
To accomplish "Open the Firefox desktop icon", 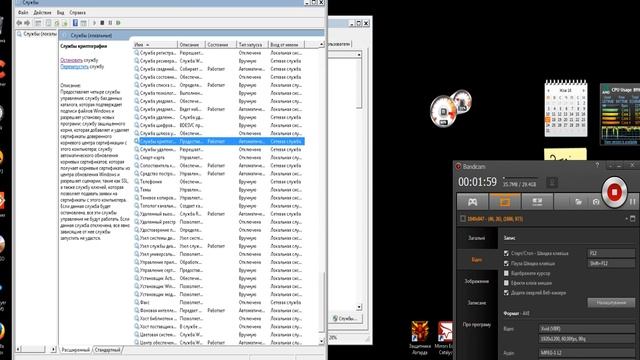I will [2, 331].
